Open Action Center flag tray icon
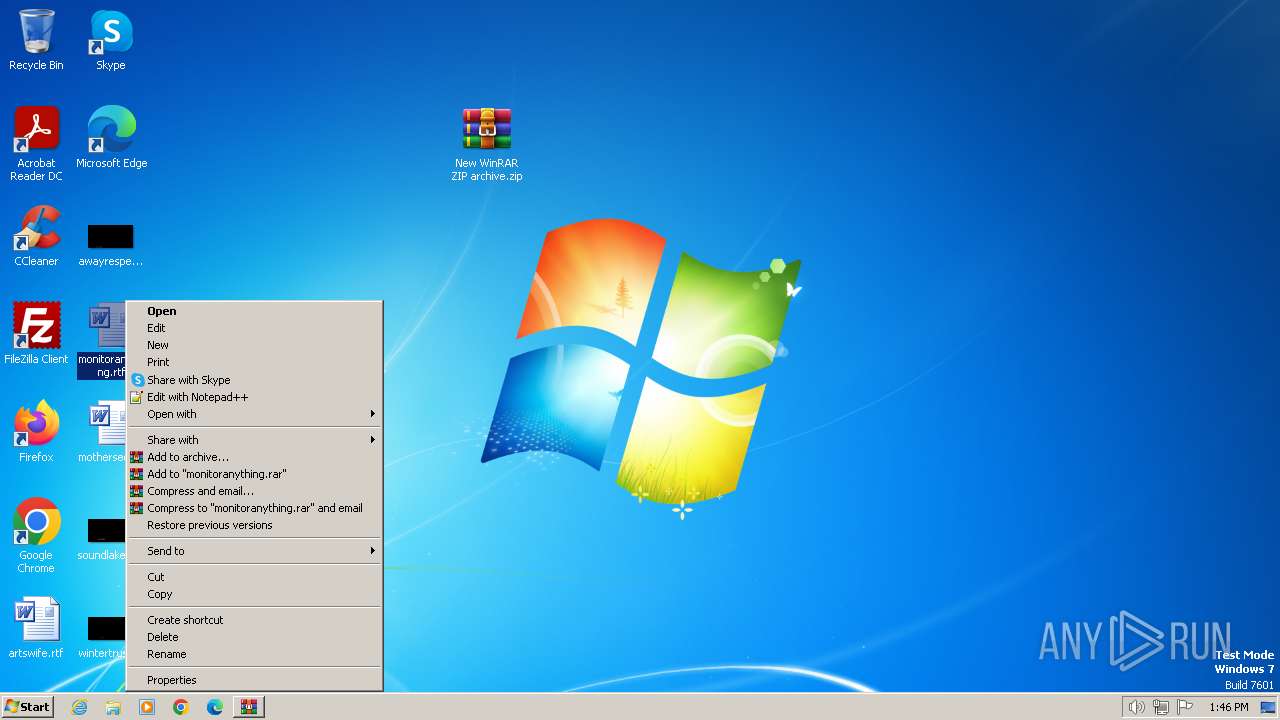This screenshot has width=1280, height=720. pos(1186,707)
